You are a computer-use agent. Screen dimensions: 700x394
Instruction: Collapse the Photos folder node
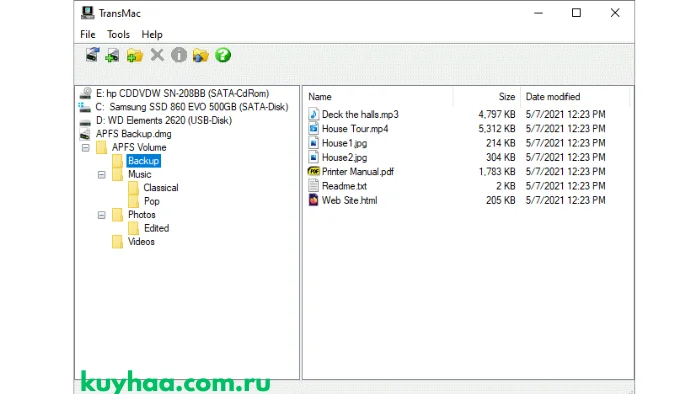[x=102, y=215]
